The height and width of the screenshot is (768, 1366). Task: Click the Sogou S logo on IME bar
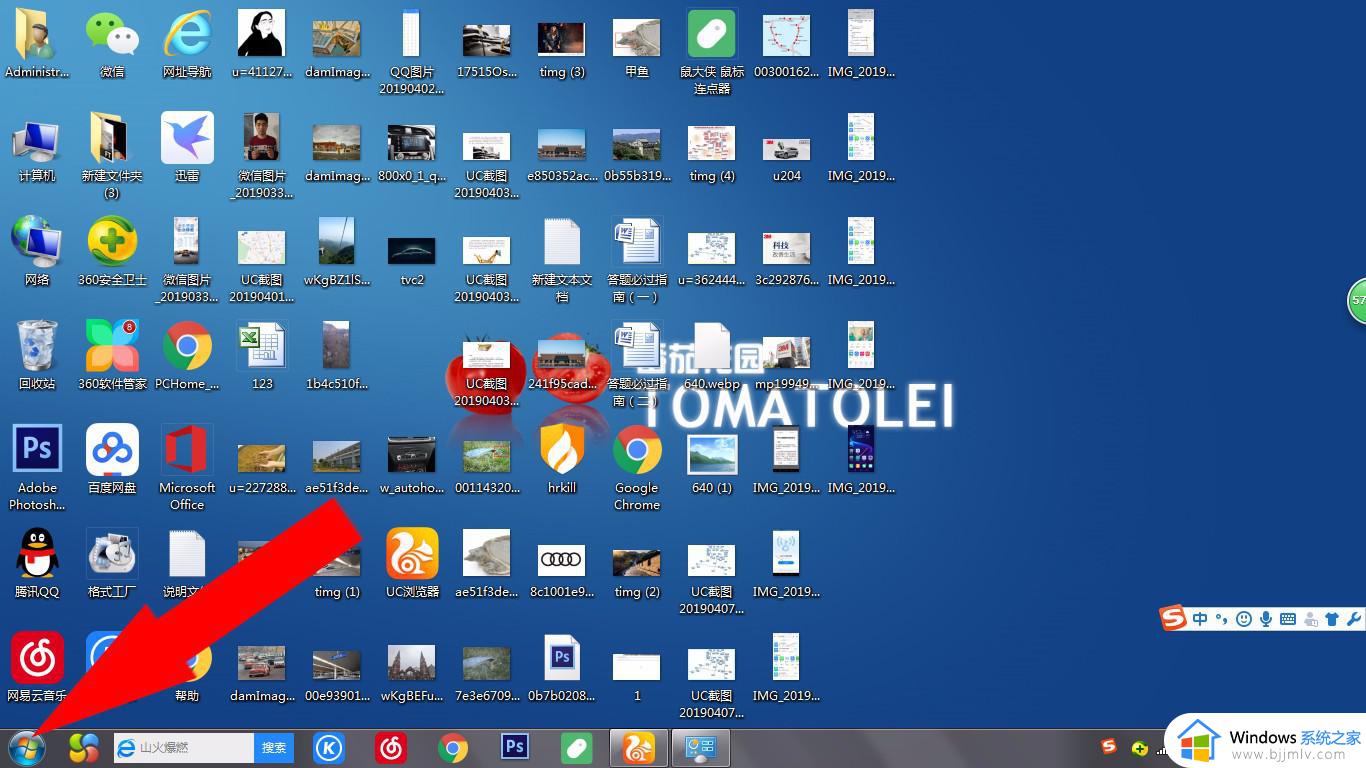pos(1174,619)
